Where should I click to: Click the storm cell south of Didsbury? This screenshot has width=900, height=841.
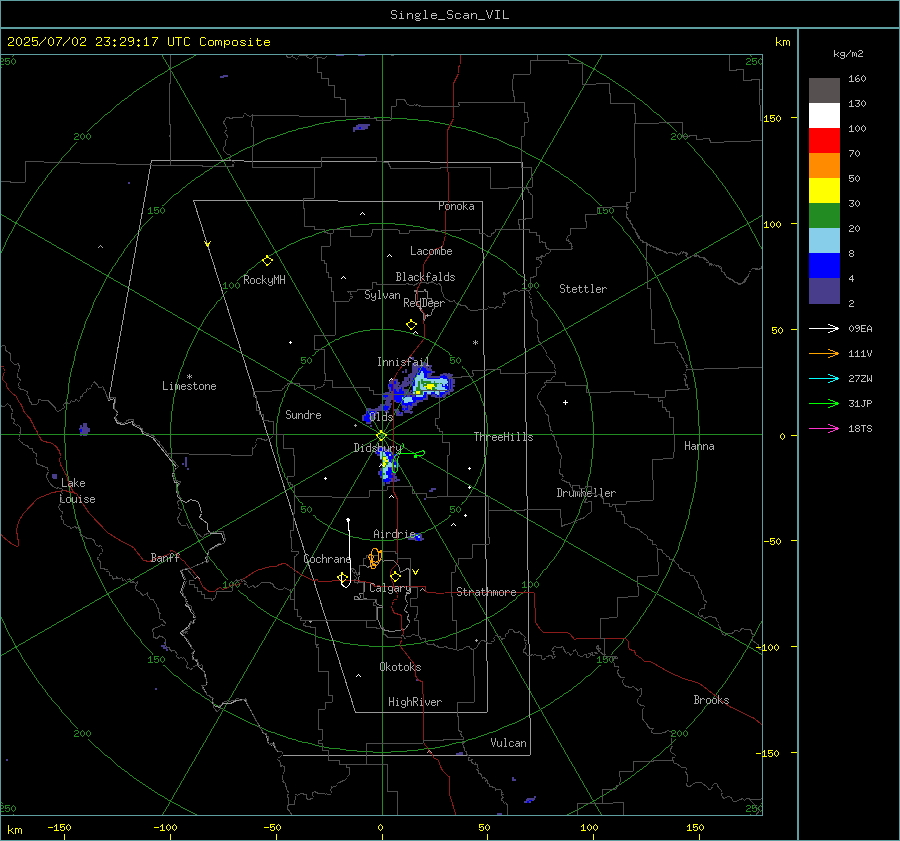pyautogui.click(x=389, y=466)
